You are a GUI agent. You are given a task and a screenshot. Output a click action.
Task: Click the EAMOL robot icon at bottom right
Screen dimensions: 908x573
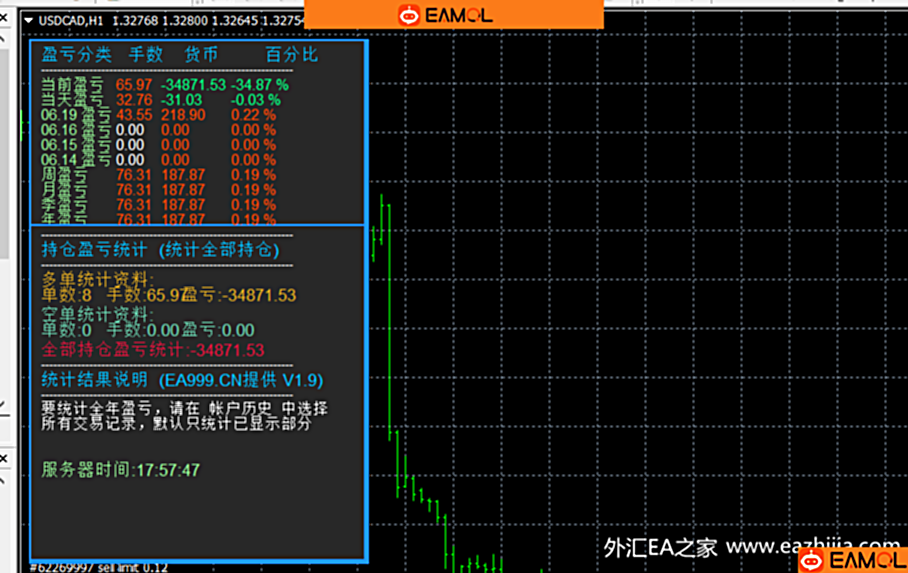pos(812,560)
